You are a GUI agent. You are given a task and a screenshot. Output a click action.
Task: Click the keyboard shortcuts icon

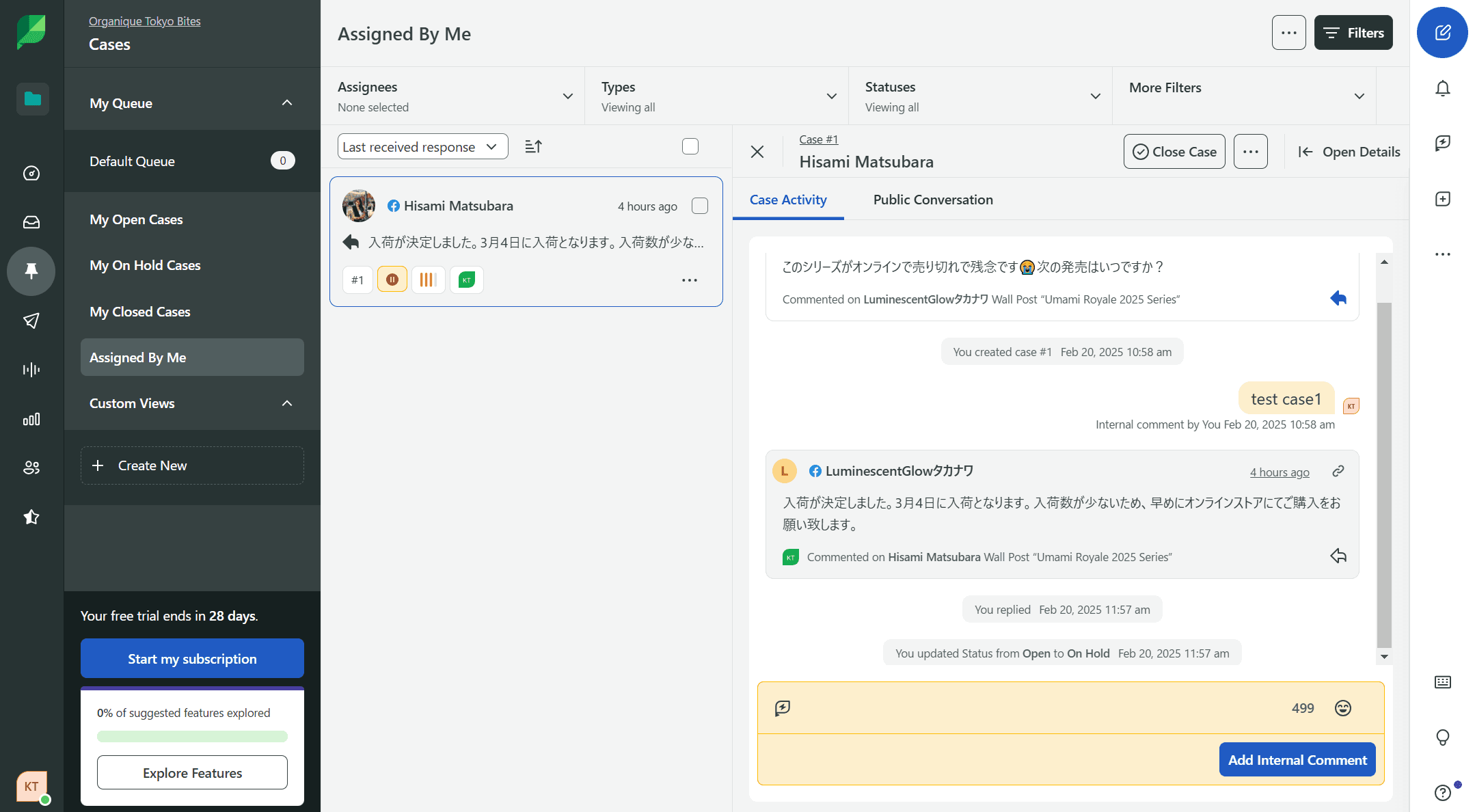tap(1442, 681)
